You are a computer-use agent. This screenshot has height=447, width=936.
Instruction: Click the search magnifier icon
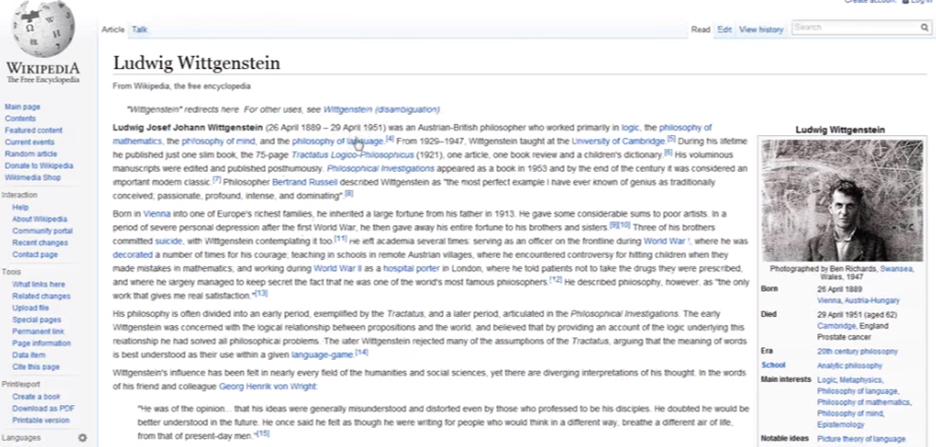(x=924, y=27)
